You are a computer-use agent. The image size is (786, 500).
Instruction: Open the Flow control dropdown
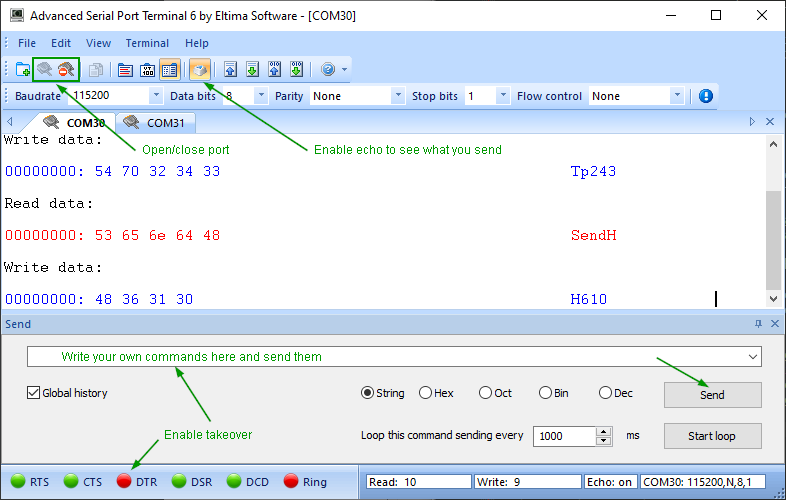(677, 95)
